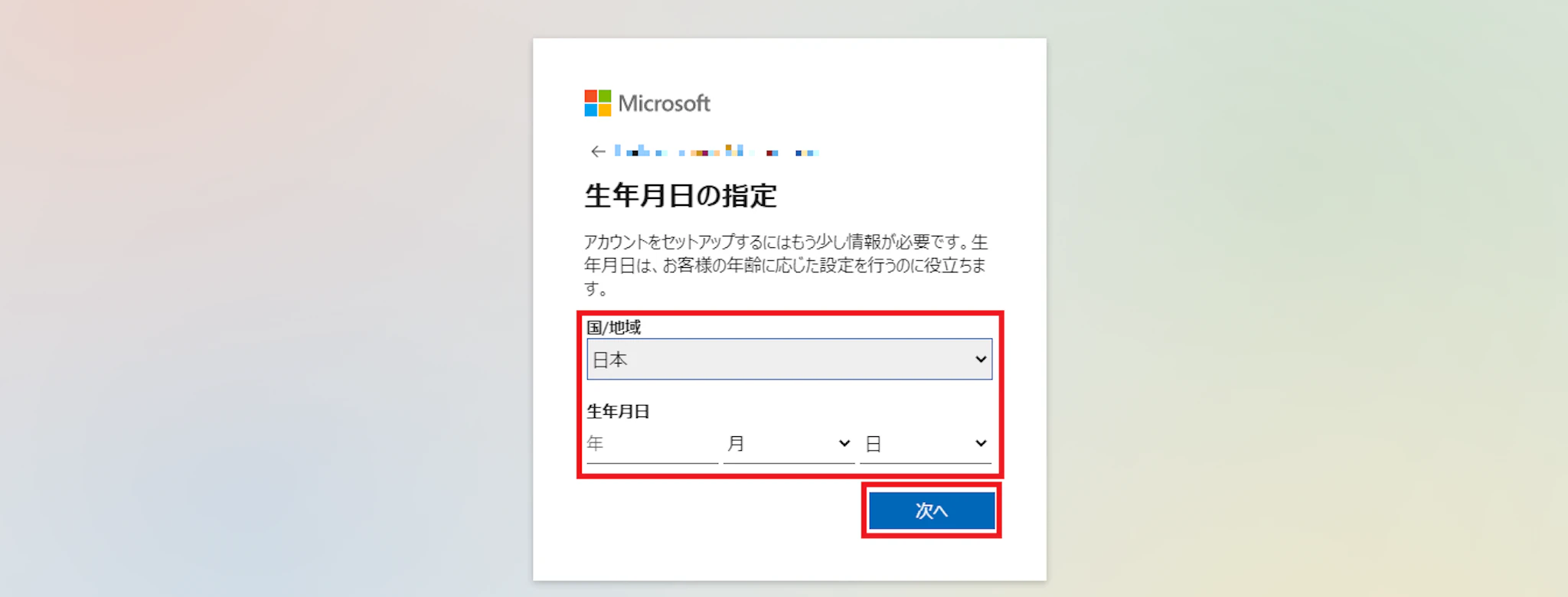Go back using the left arrow icon
Viewport: 1568px width, 597px height.
pyautogui.click(x=598, y=152)
